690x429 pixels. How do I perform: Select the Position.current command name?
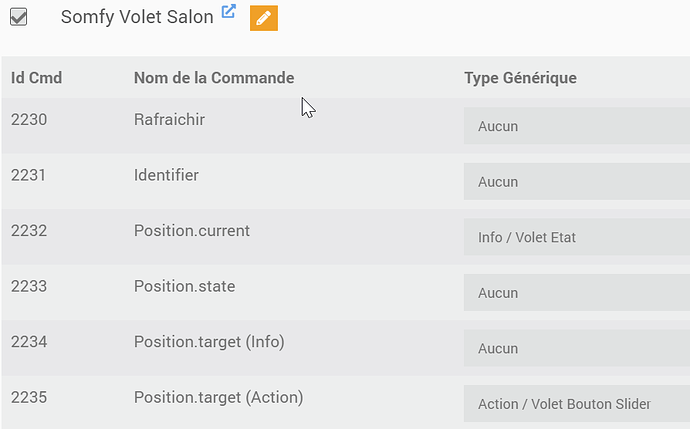192,231
